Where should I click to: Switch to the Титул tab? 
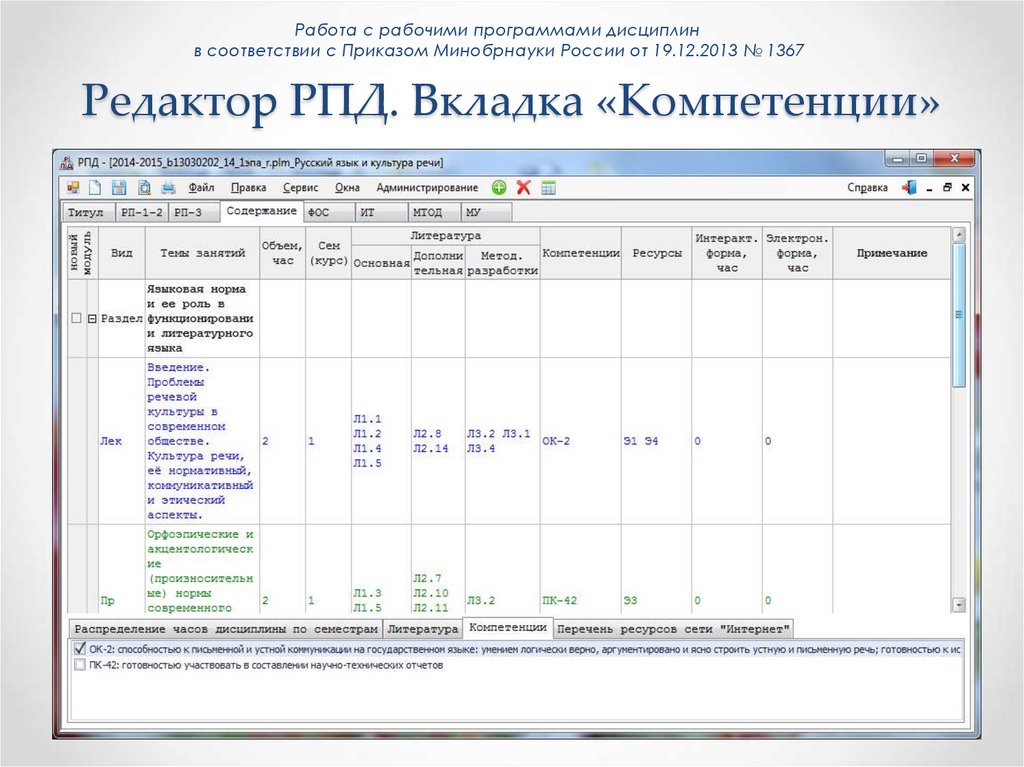tap(88, 211)
